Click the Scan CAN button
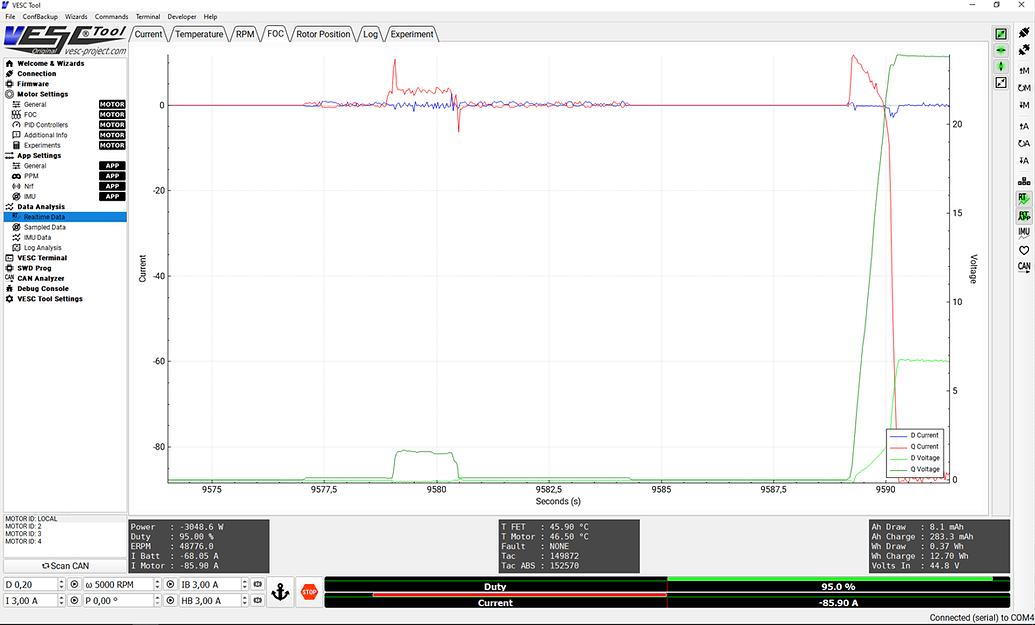The height and width of the screenshot is (625, 1035). tap(64, 565)
